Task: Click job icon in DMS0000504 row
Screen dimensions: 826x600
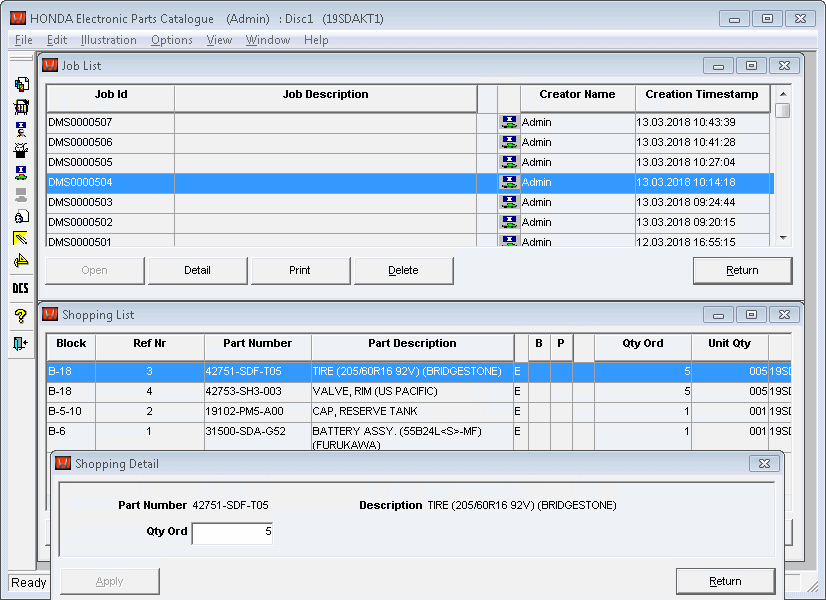Action: point(509,182)
